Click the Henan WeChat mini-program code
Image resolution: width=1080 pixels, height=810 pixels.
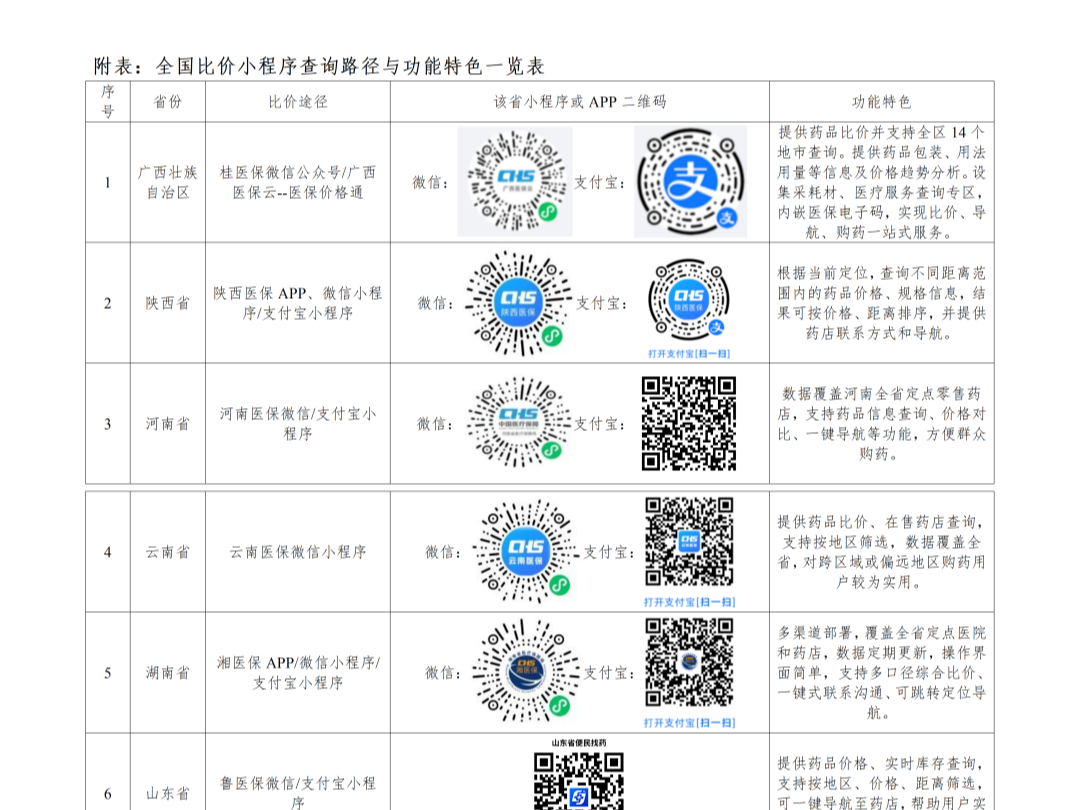[519, 422]
